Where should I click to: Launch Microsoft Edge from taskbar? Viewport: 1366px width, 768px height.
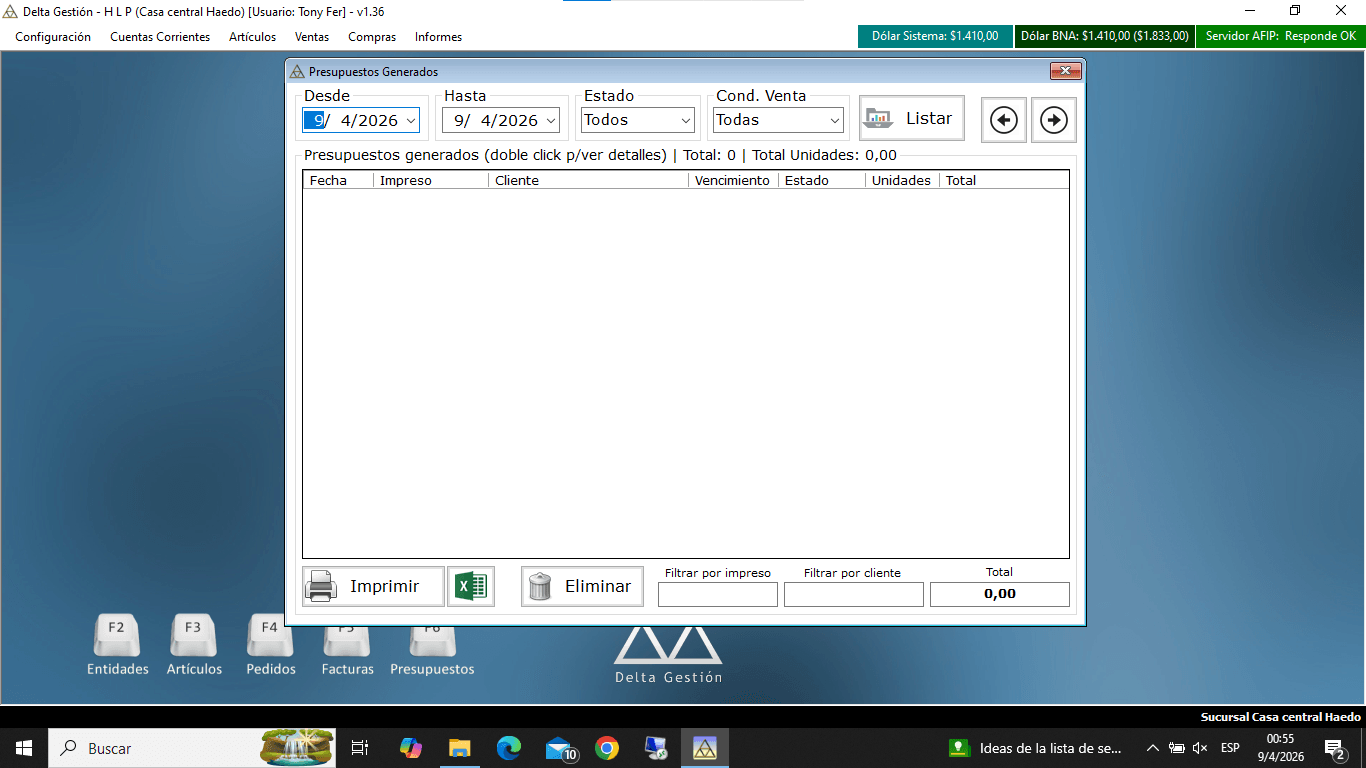509,748
